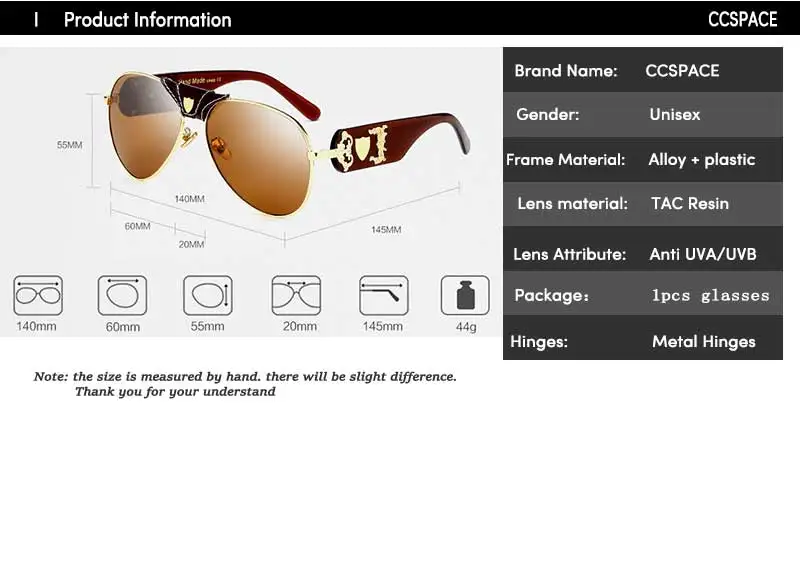Click the weight icon above 44g
Screen dimensions: 800x564
click(x=465, y=296)
